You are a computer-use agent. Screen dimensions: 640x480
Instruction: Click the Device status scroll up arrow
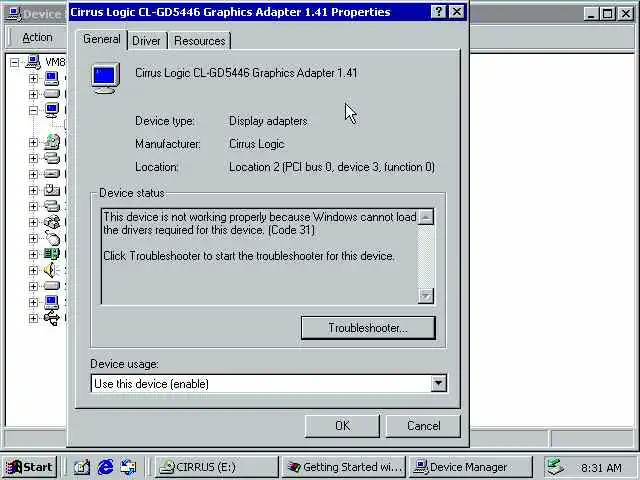point(426,217)
